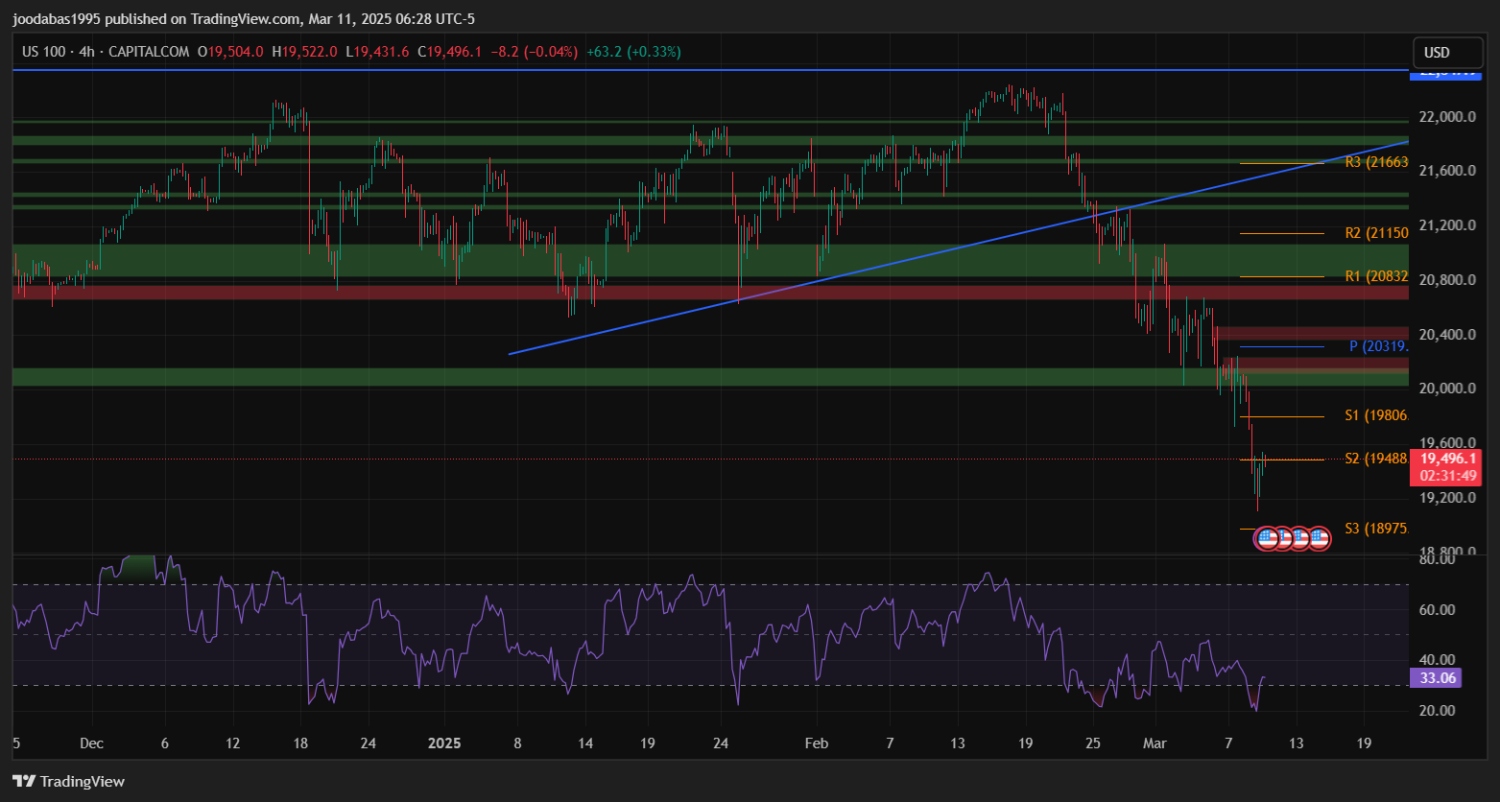Click the blue P pivot point label
This screenshot has width=1500, height=802.
tap(1378, 346)
